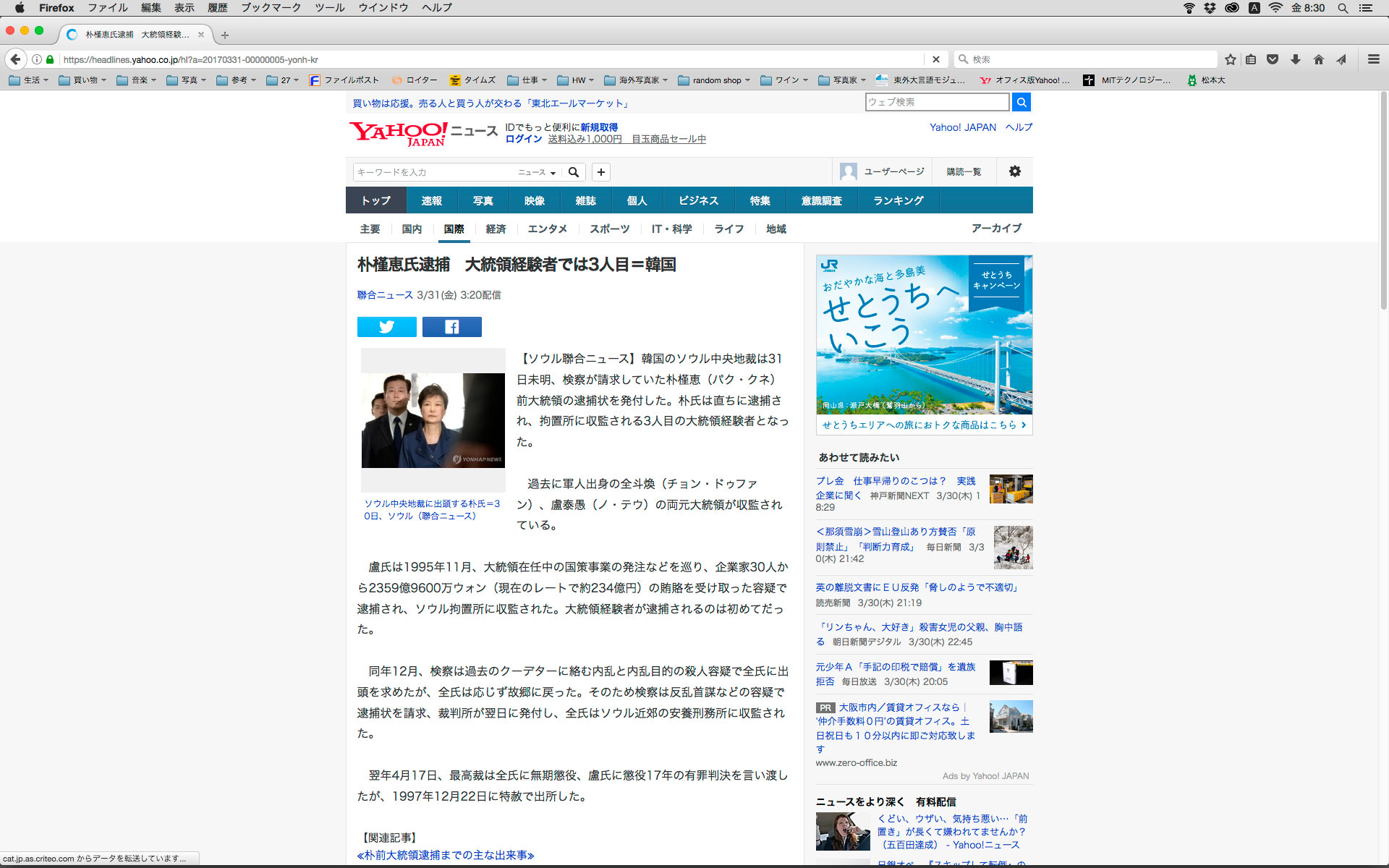Bookmark this page with star icon
The width and height of the screenshot is (1389, 868).
pos(1230,59)
